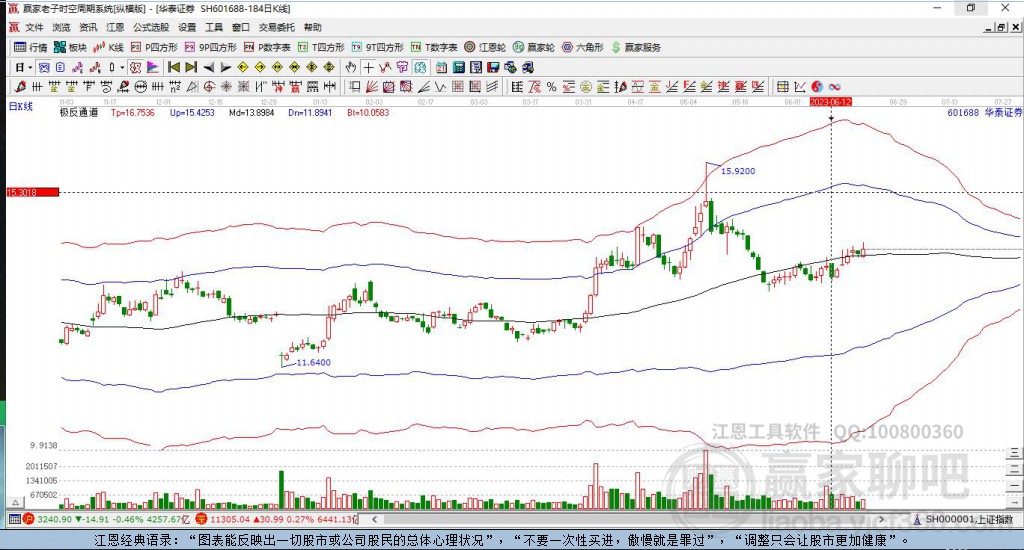Open the 江恩 menu
Image resolution: width=1024 pixels, height=550 pixels.
pyautogui.click(x=115, y=27)
